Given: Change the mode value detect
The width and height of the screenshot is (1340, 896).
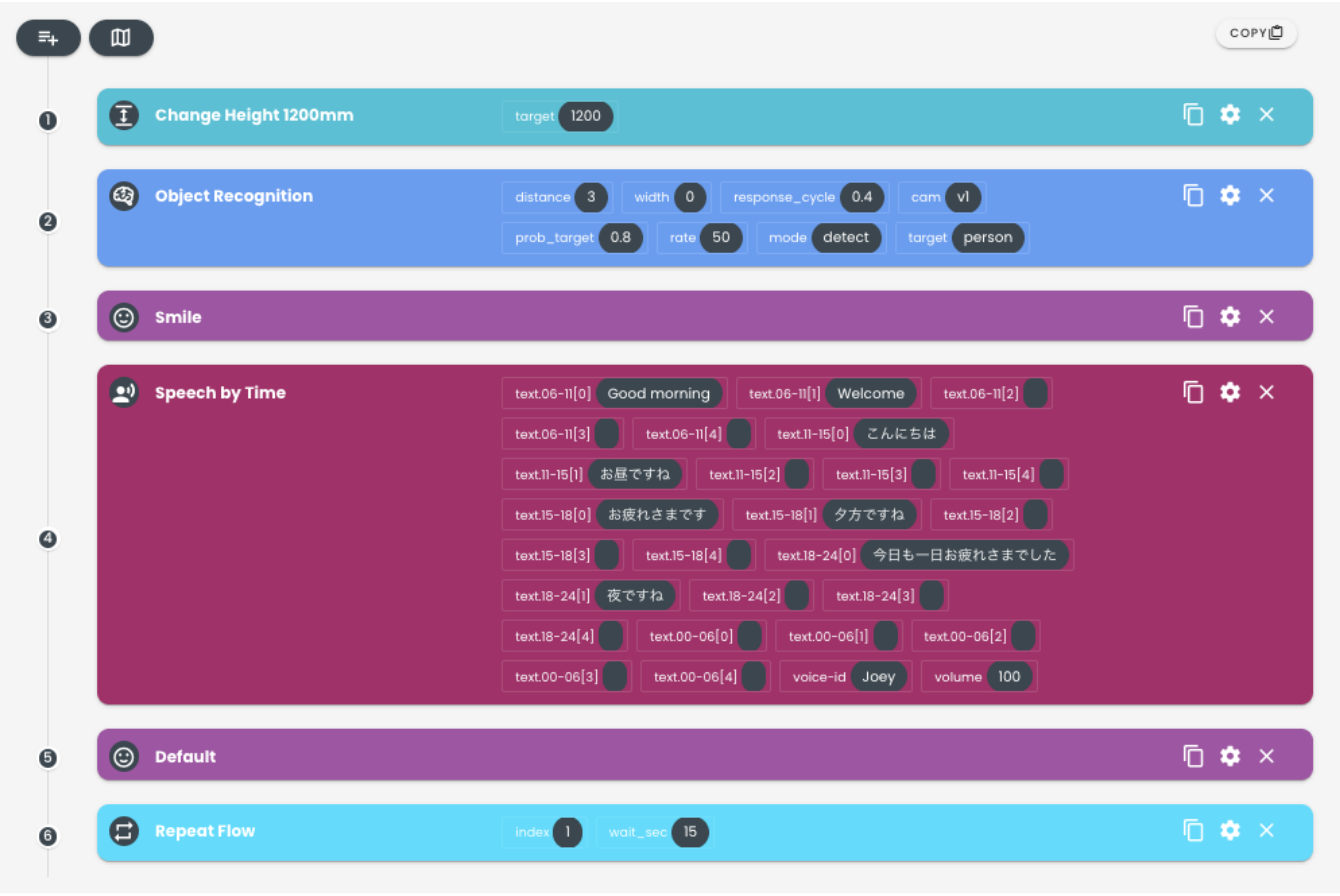Looking at the screenshot, I should pyautogui.click(x=847, y=238).
